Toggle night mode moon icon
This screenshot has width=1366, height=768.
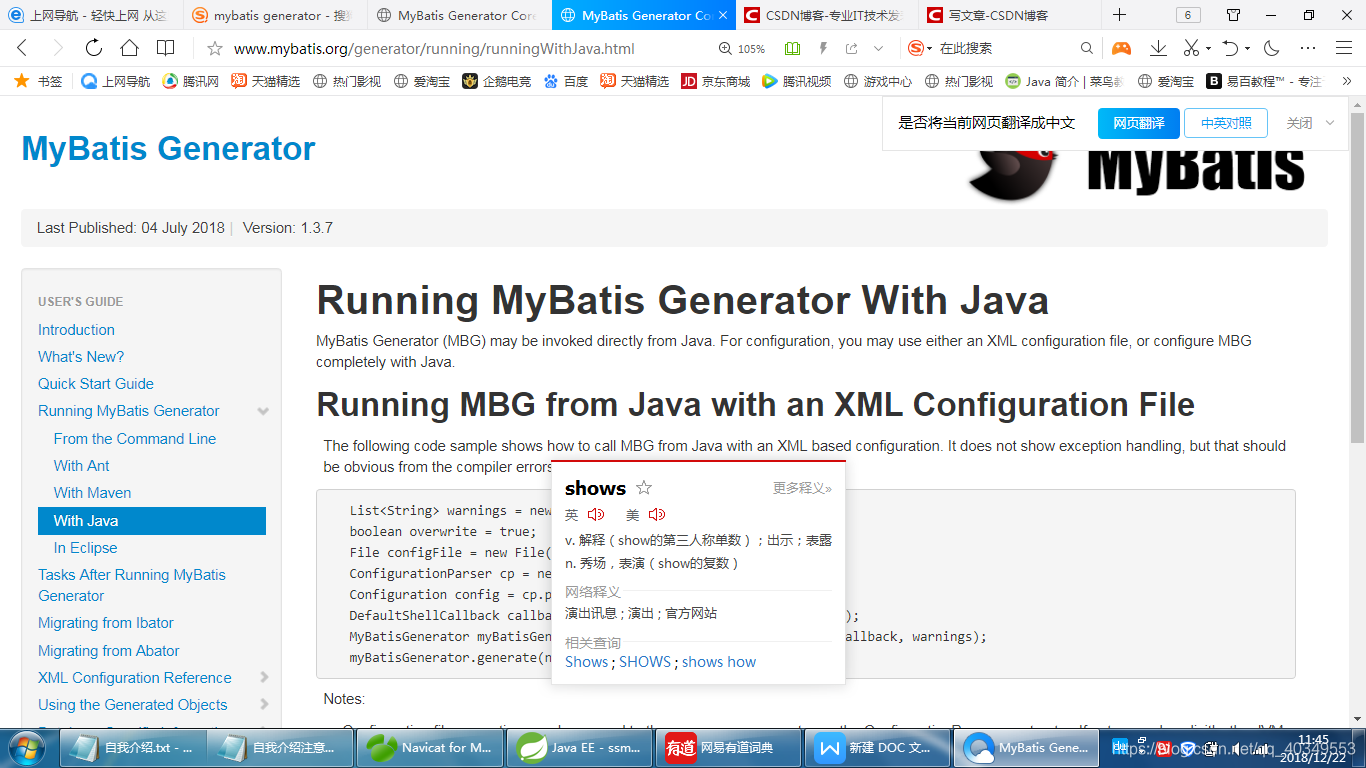(x=1272, y=48)
